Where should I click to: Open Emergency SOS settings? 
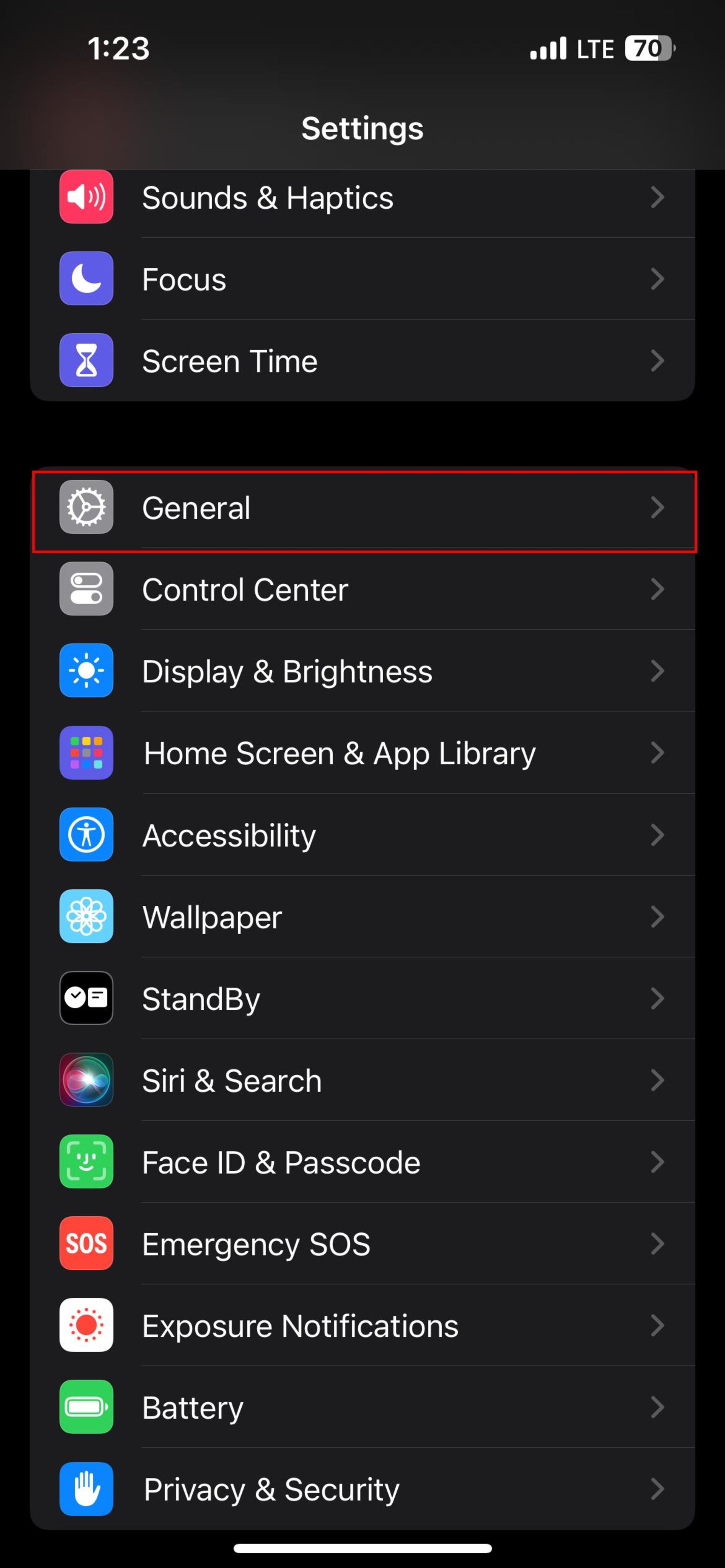(362, 1243)
